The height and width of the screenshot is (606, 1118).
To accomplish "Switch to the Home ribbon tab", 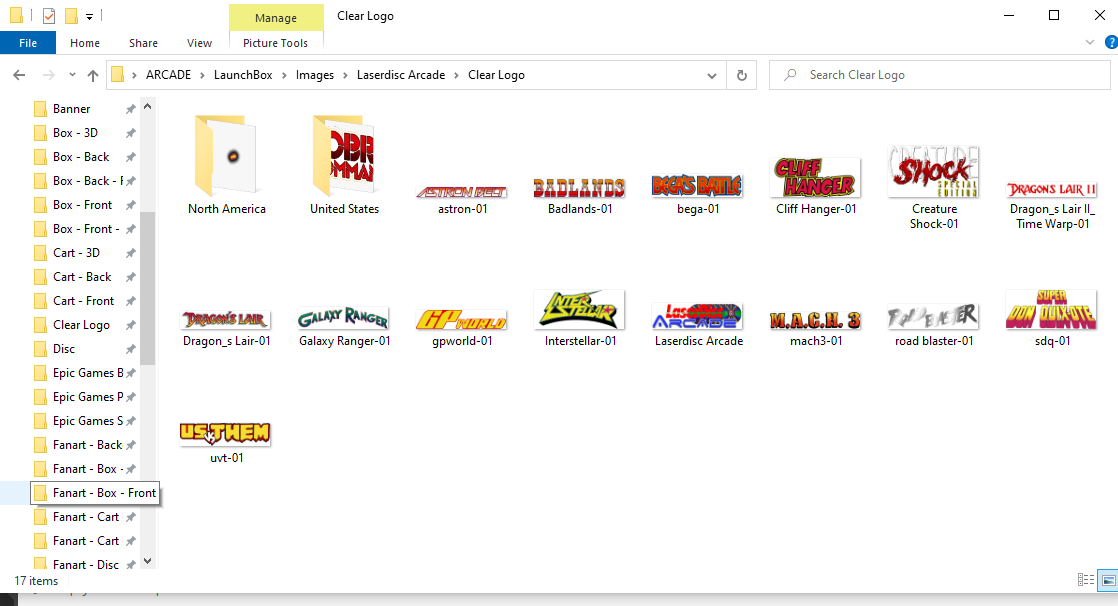I will coord(85,43).
